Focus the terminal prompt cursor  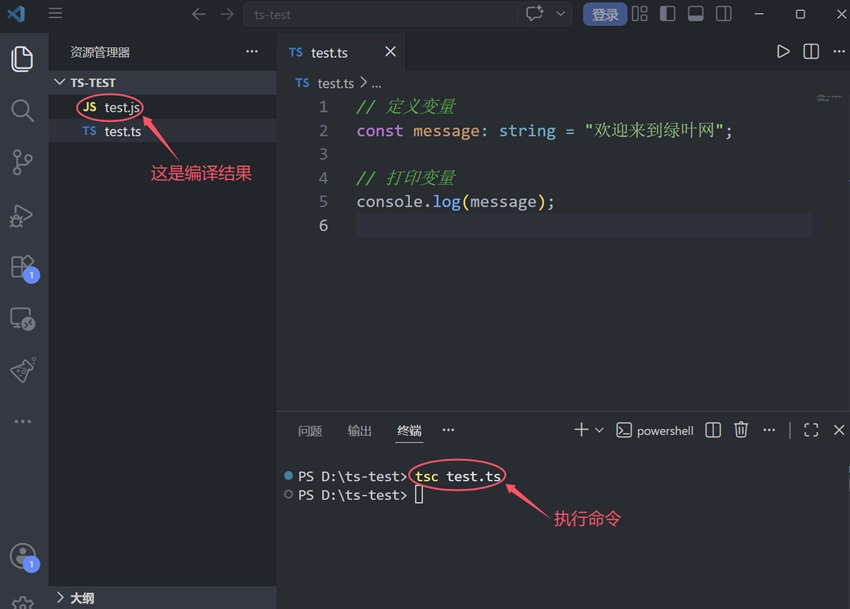tap(419, 495)
